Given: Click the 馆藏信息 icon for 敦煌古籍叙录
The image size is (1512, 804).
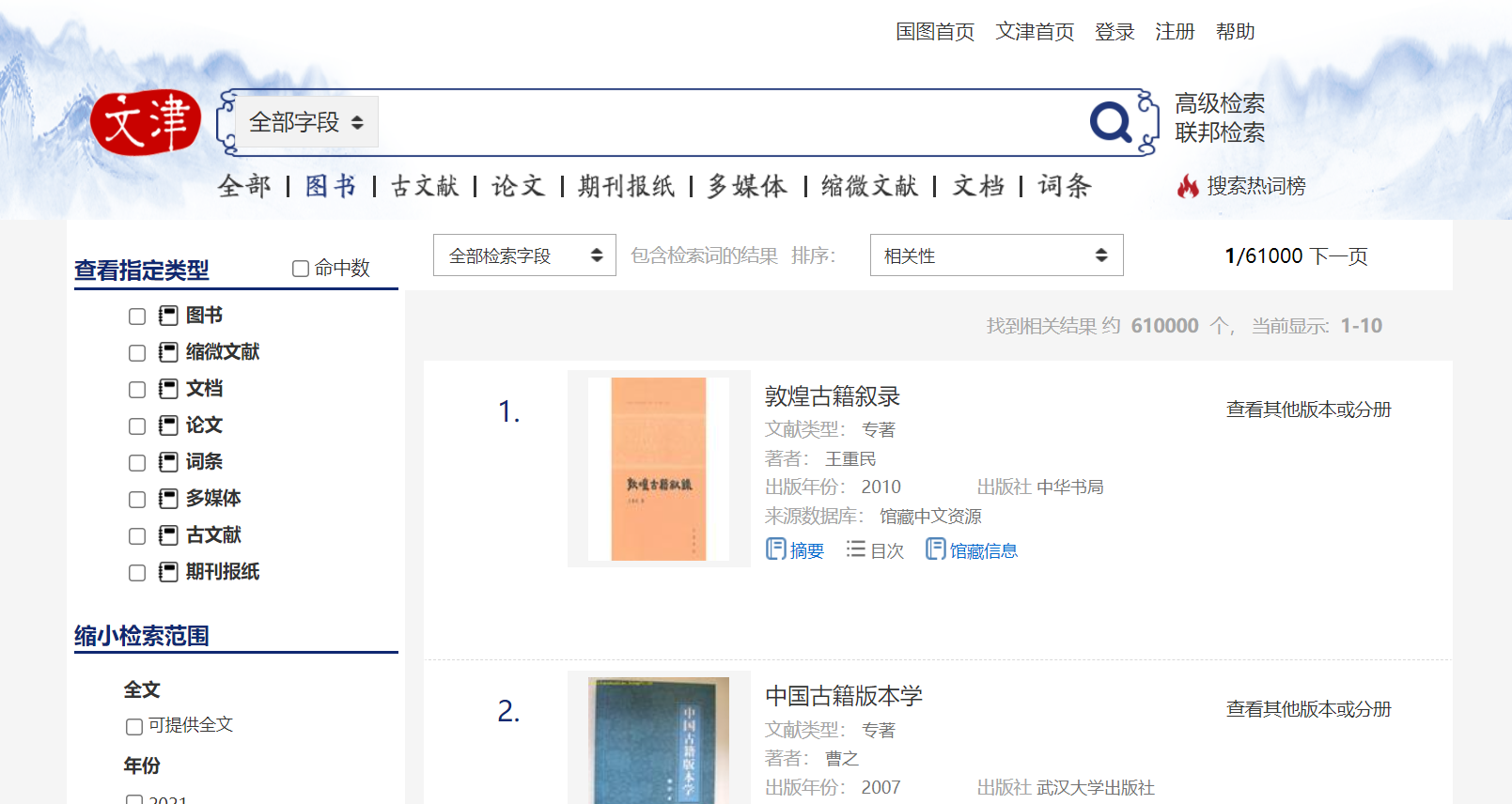Looking at the screenshot, I should point(935,549).
